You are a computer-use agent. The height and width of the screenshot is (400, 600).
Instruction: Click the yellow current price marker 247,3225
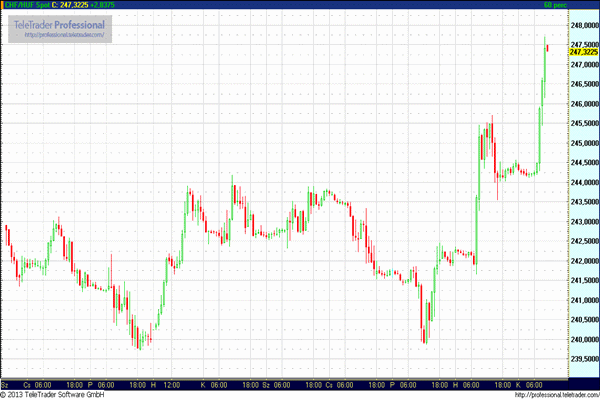coord(583,53)
